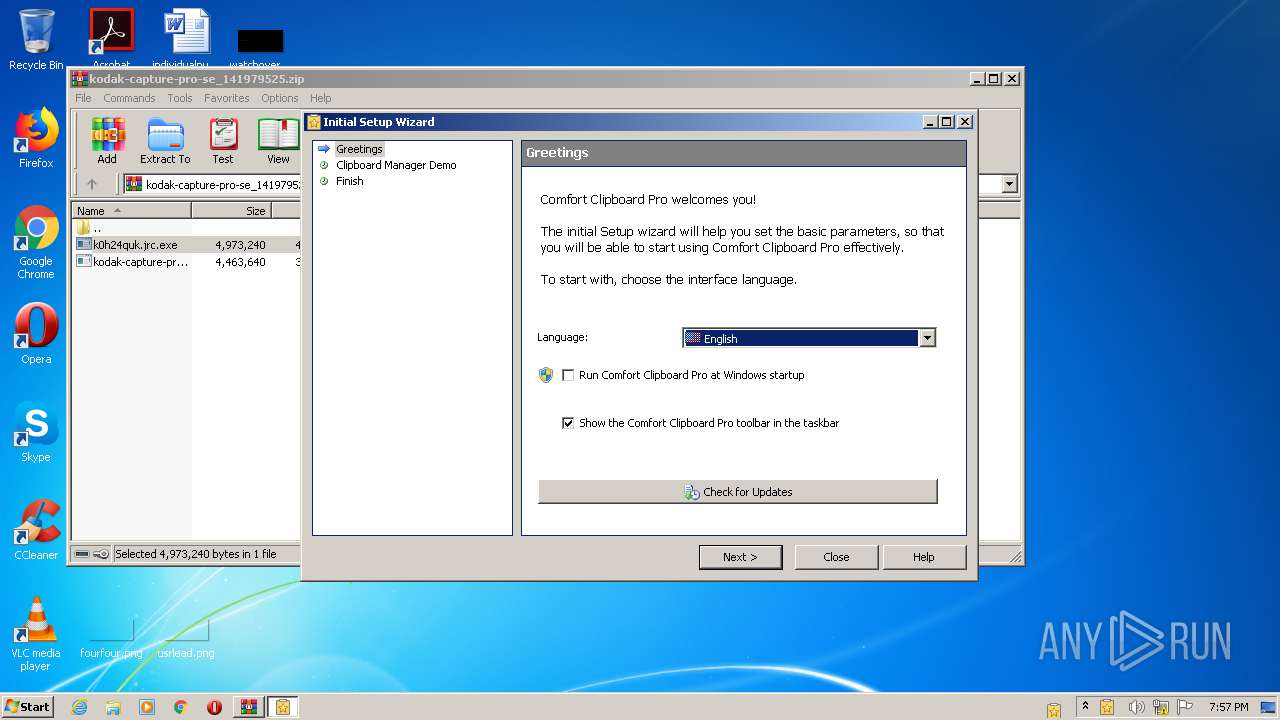Viewport: 1280px width, 720px height.
Task: Click the WinRAR status bar drive icon
Action: pyautogui.click(x=82, y=554)
